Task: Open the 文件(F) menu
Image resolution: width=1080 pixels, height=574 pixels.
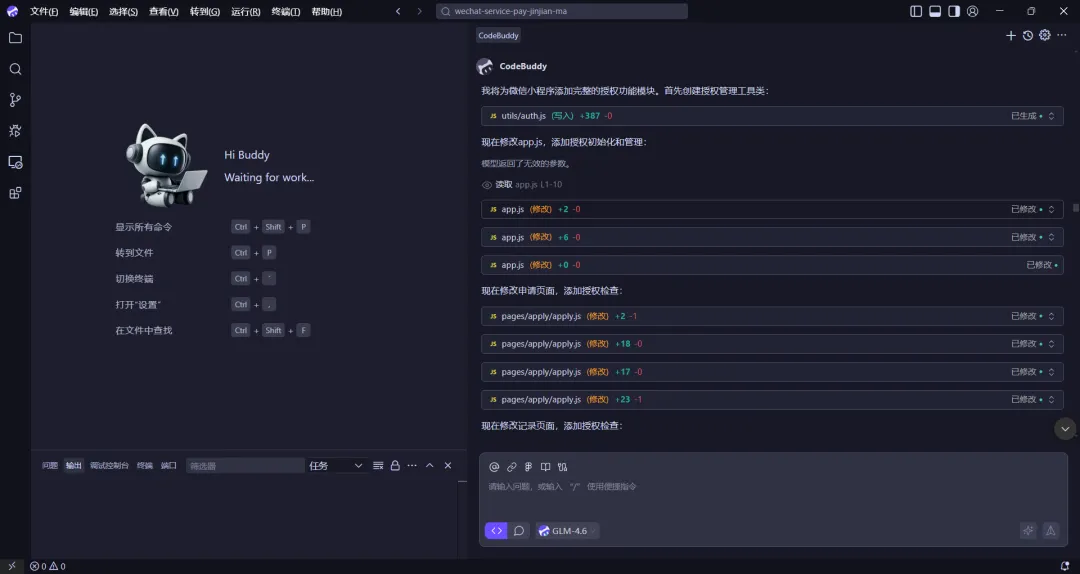Action: pyautogui.click(x=44, y=12)
